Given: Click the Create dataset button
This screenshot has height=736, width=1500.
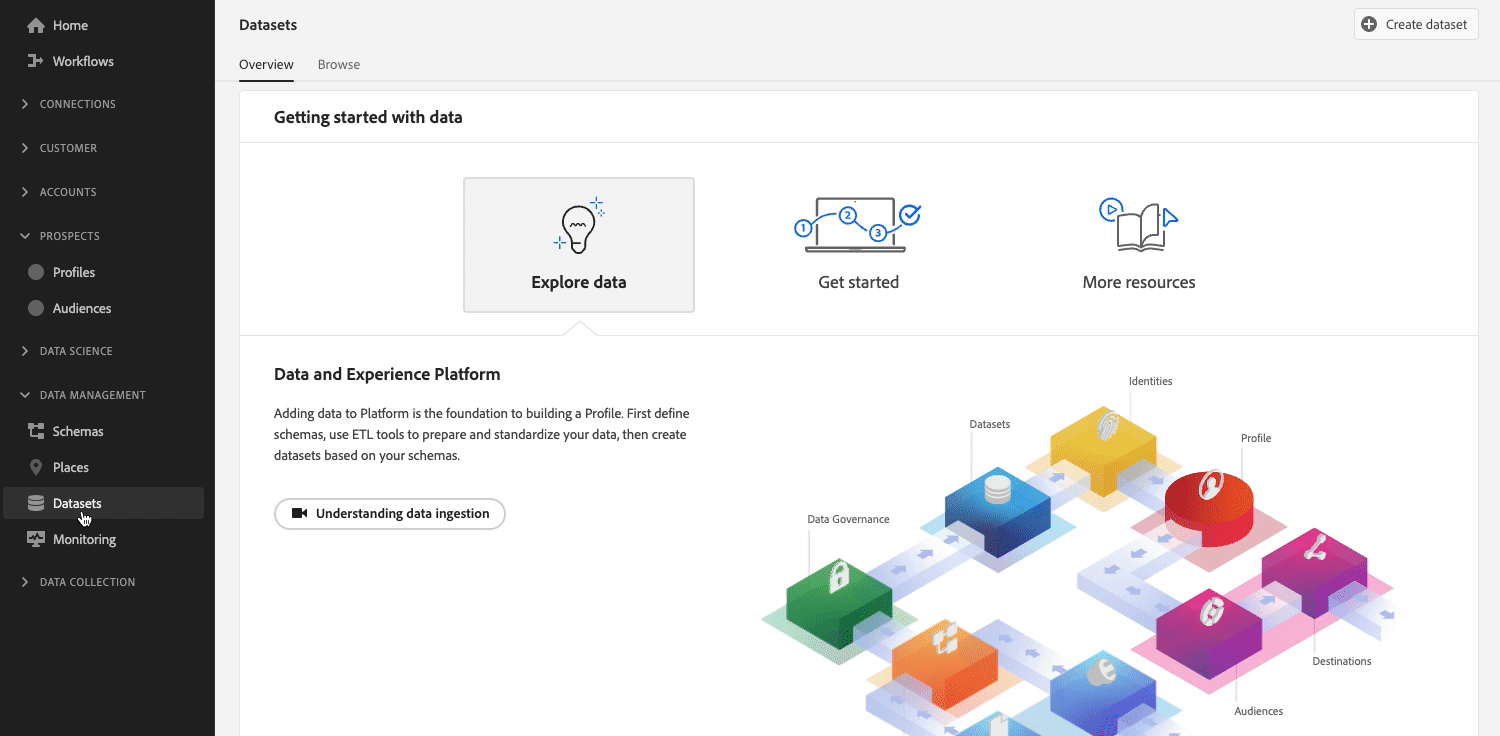Looking at the screenshot, I should coord(1416,24).
